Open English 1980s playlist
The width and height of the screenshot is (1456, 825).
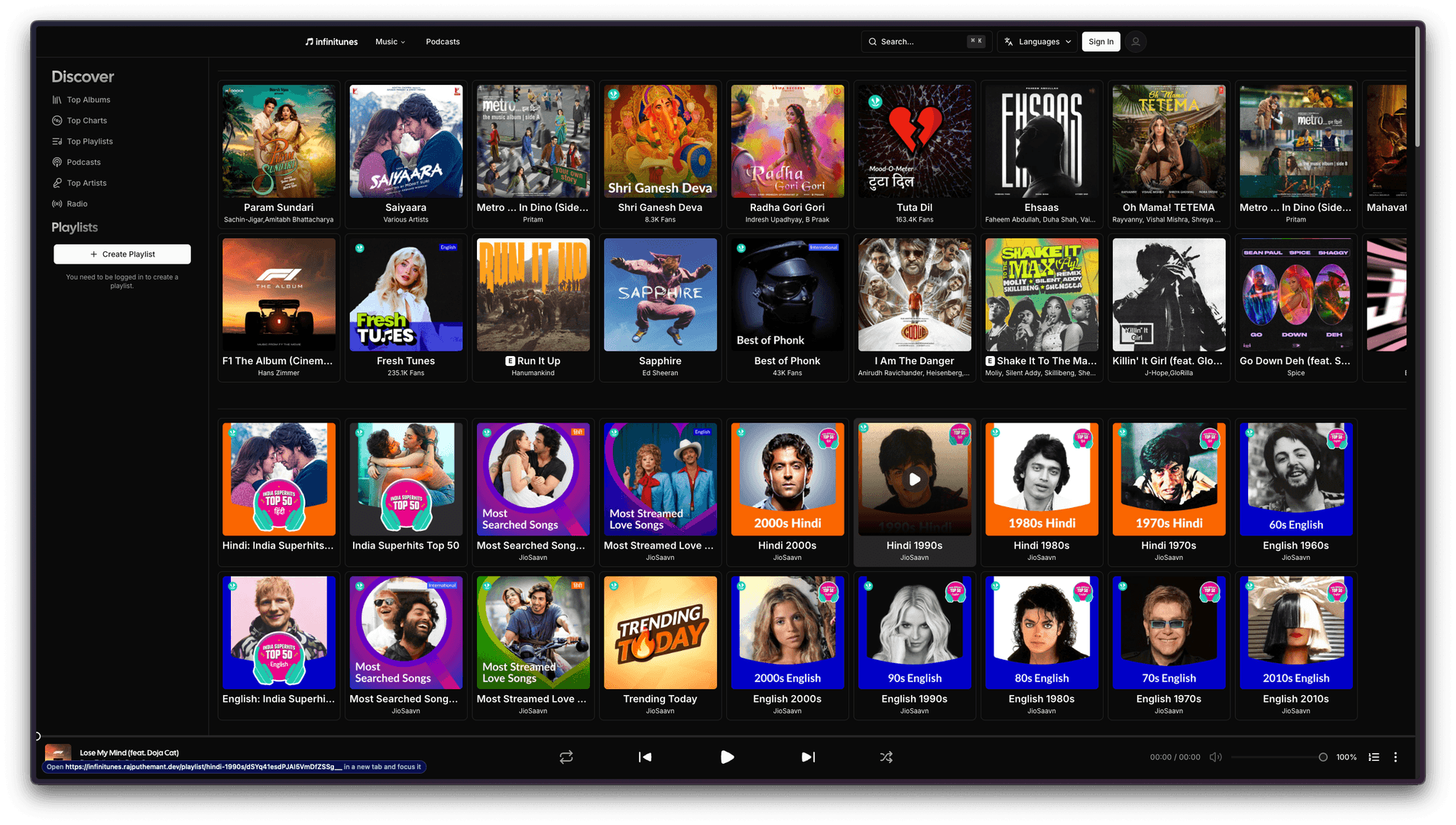[1042, 633]
